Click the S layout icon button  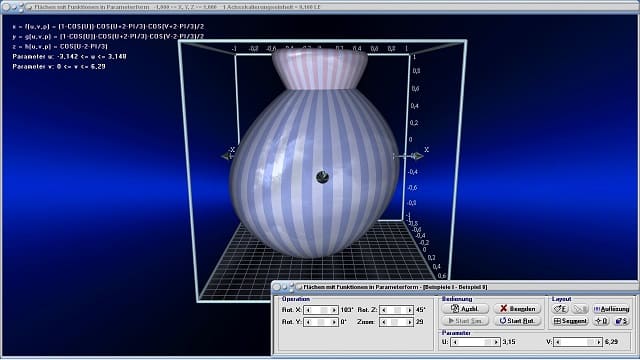[x=621, y=321]
